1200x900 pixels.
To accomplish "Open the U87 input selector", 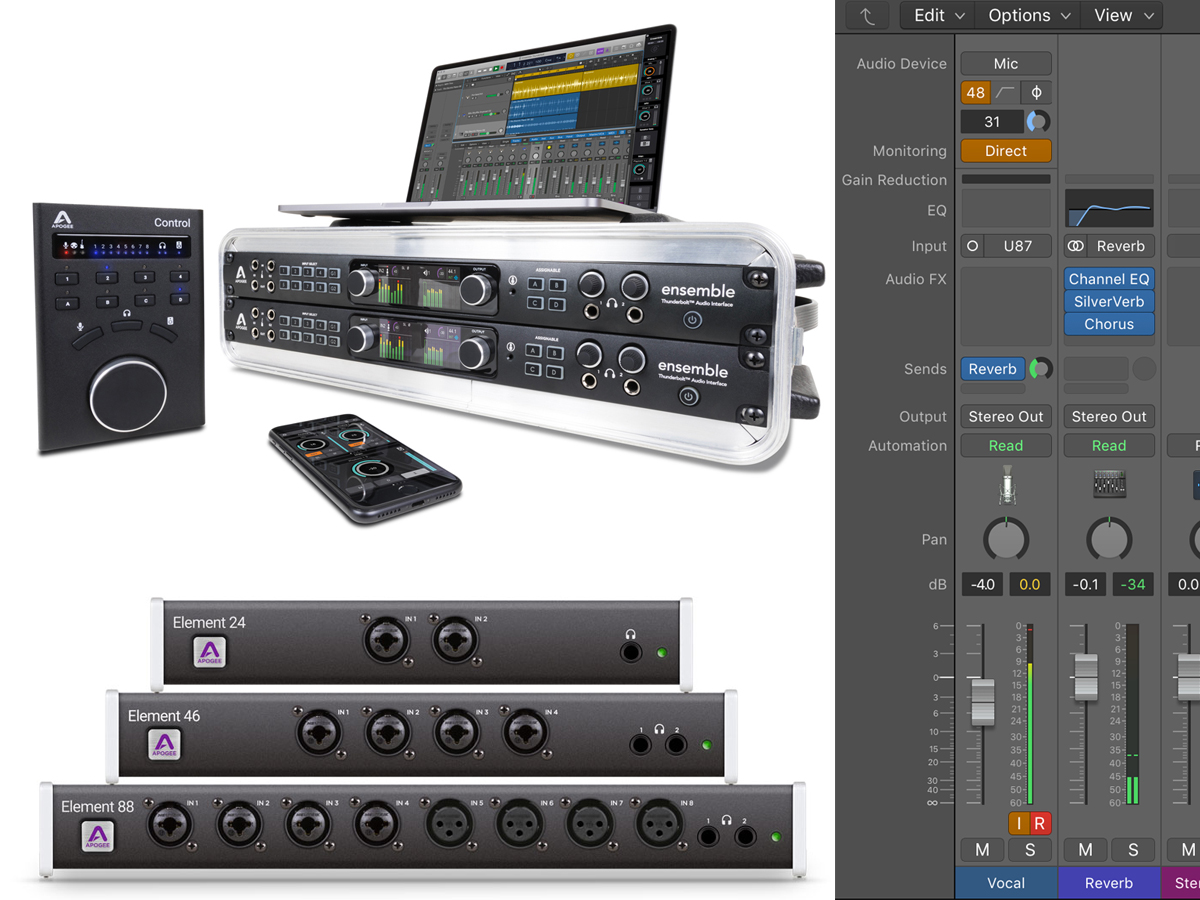I will click(x=1018, y=246).
